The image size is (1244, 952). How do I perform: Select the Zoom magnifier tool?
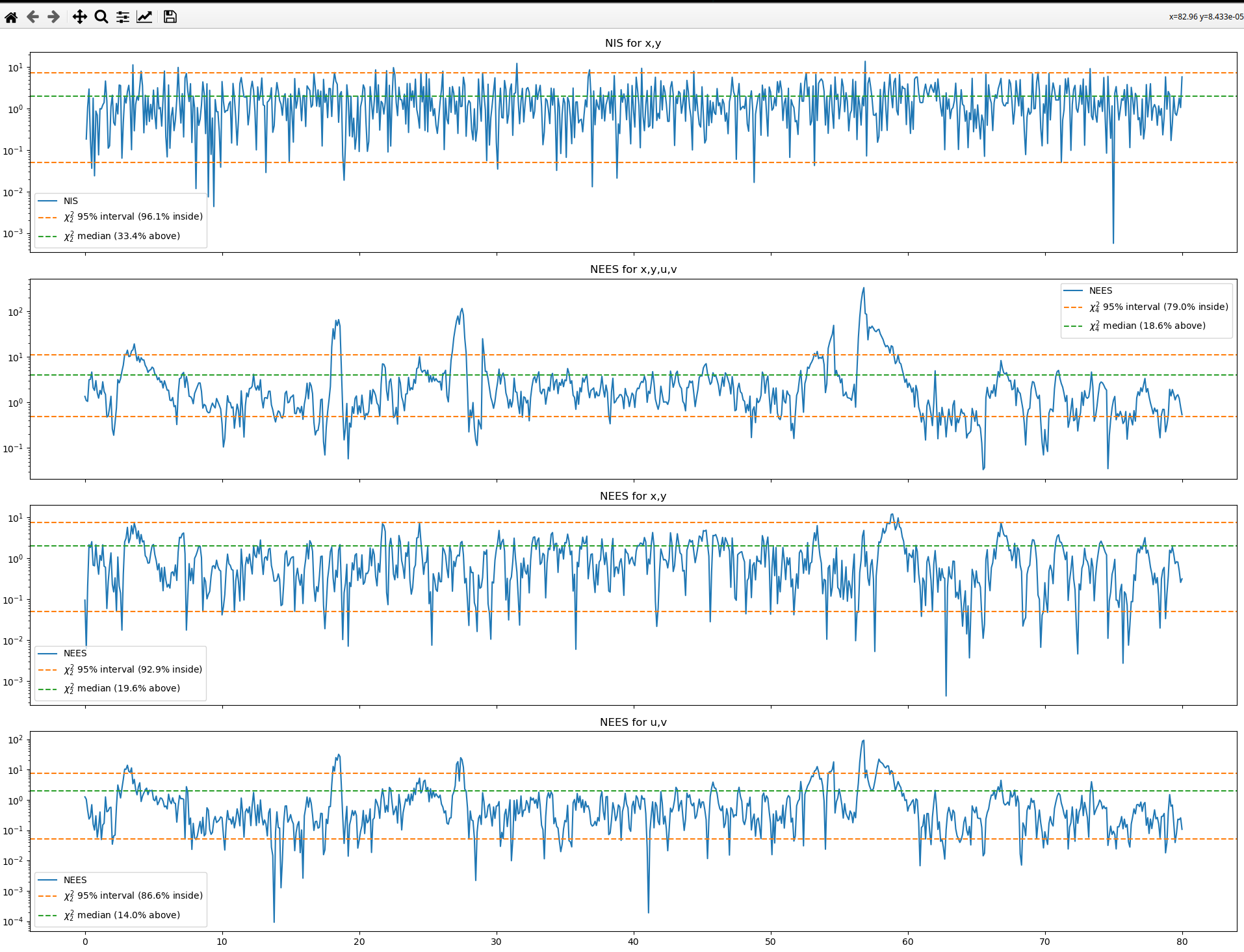click(x=101, y=17)
